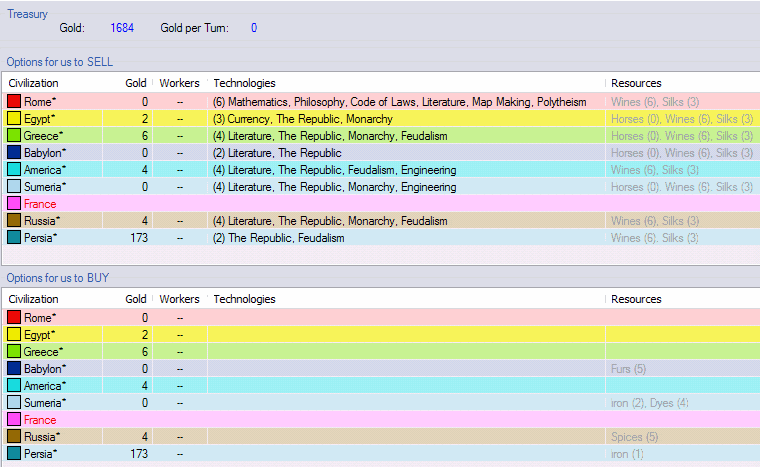
Task: Select Russia's technologies cell in SELL list
Action: (x=330, y=221)
